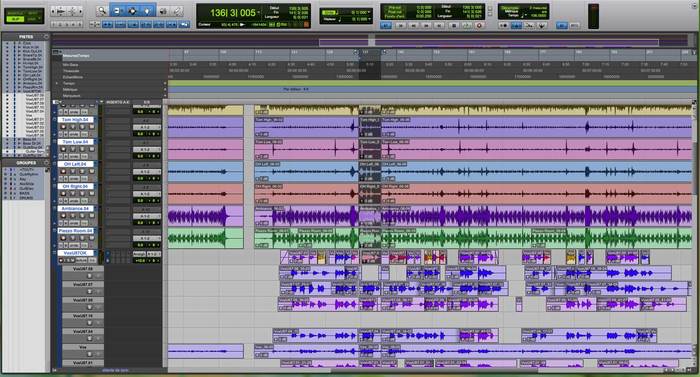Select the Scrubber speaker tool
Viewport: 700px width, 377px height.
pyautogui.click(x=163, y=11)
